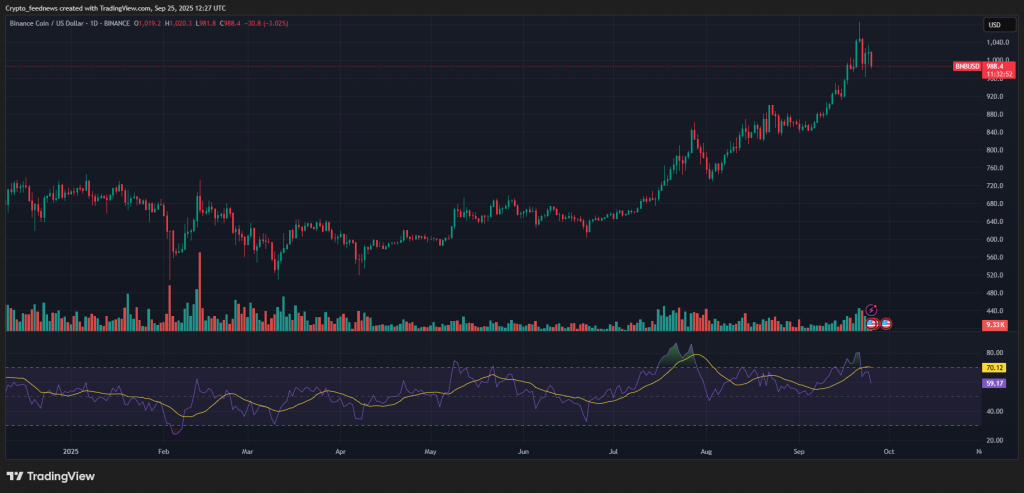Click the 9.33K volume value tag
The height and width of the screenshot is (493, 1024).
point(996,325)
